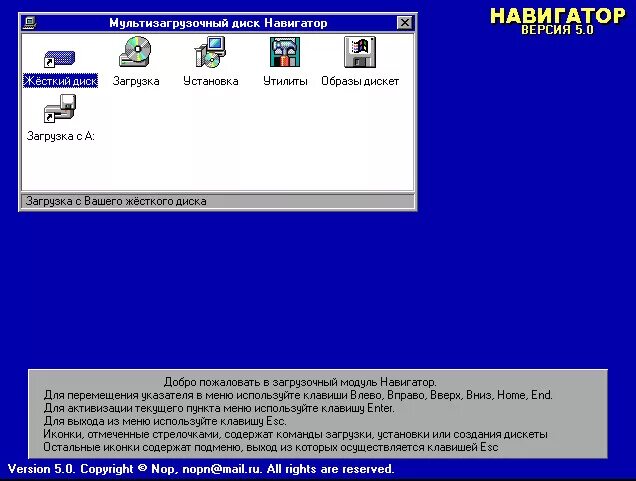Click the nopn@mail.ru email address
Screen dimensions: 636x481
[221, 469]
